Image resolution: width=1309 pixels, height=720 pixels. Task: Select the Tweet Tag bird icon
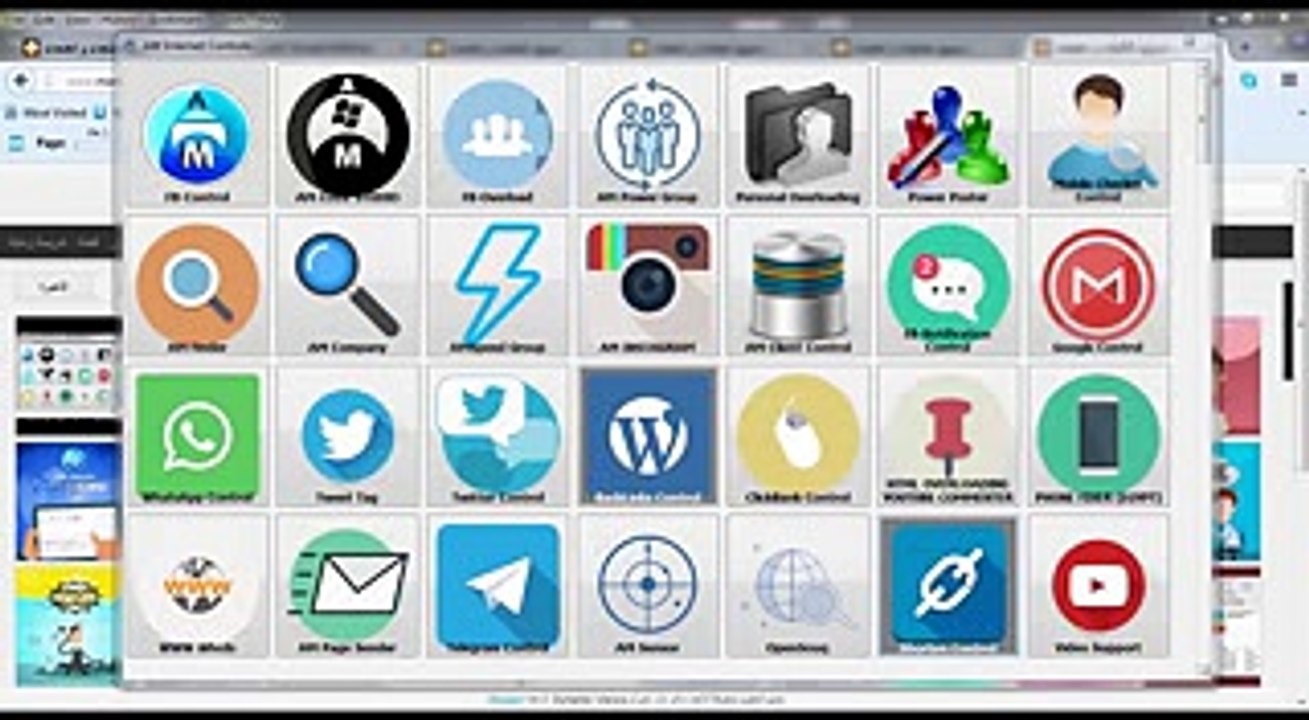[x=347, y=435]
